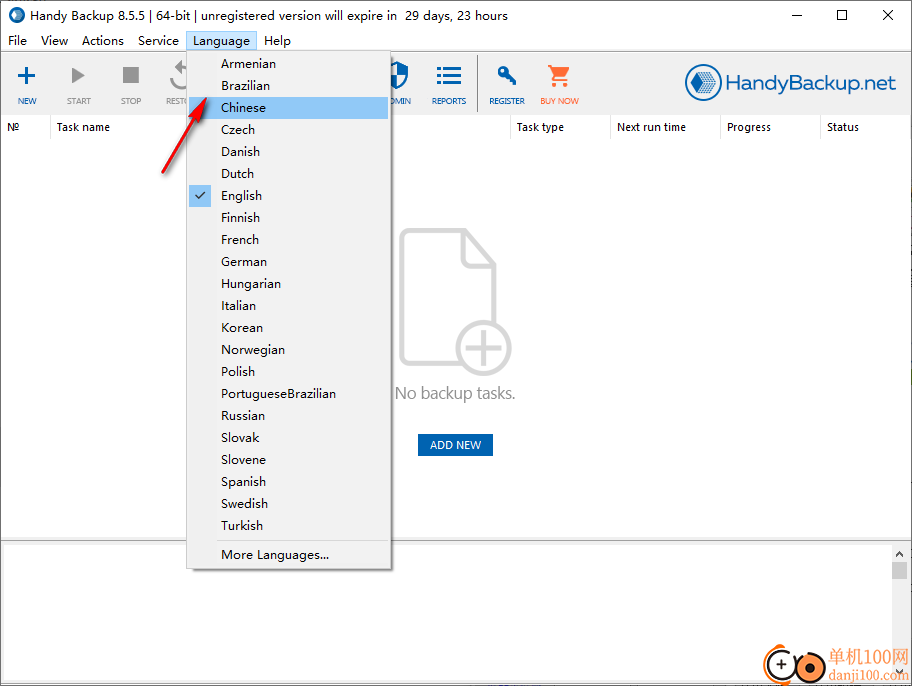The width and height of the screenshot is (912, 686).
Task: Select French language
Action: pyautogui.click(x=288, y=240)
